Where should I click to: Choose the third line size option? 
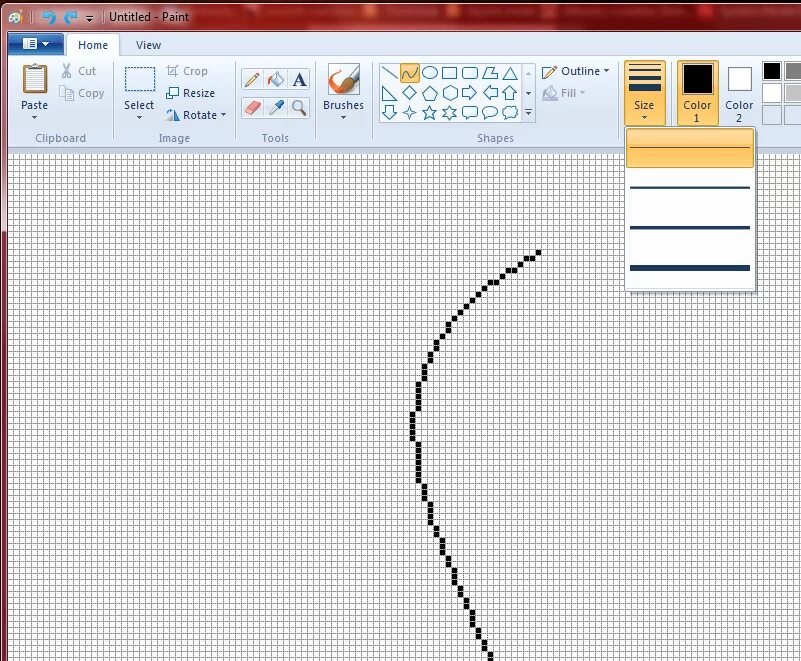pos(690,228)
